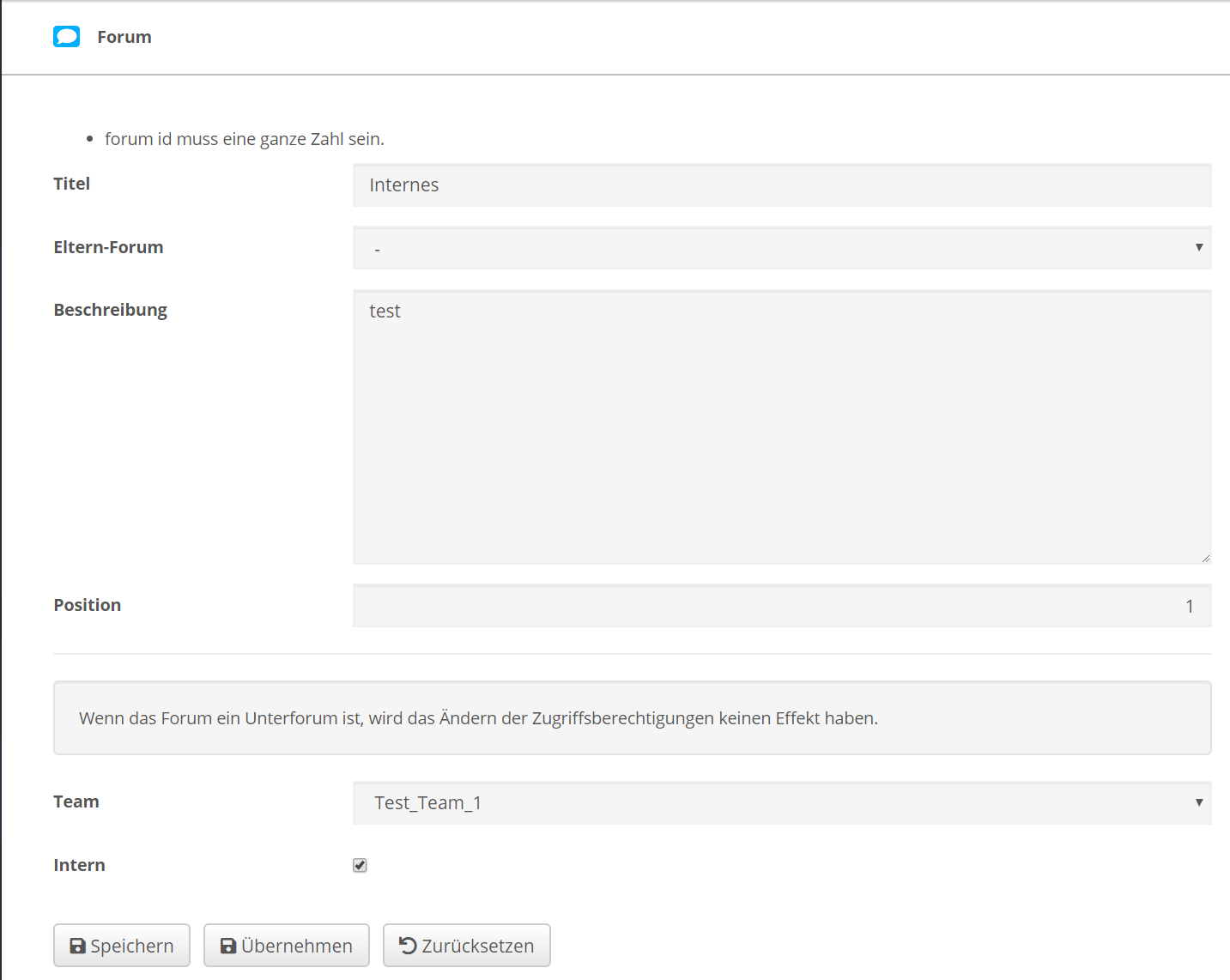Open the Team dropdown showing Test_Team_1

point(781,802)
